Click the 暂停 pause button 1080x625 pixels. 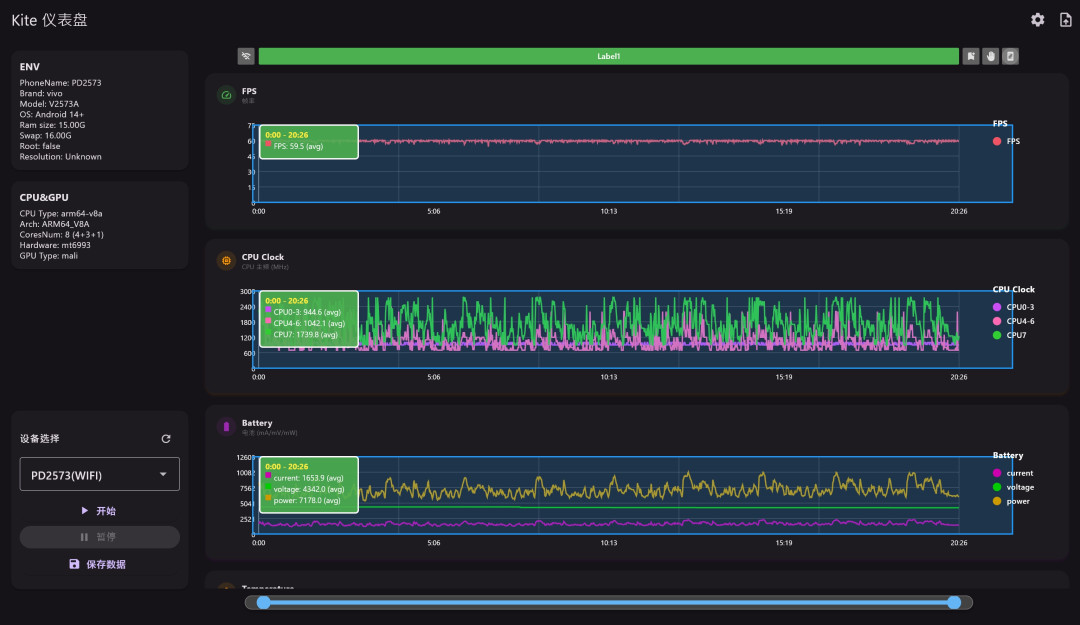coord(100,537)
